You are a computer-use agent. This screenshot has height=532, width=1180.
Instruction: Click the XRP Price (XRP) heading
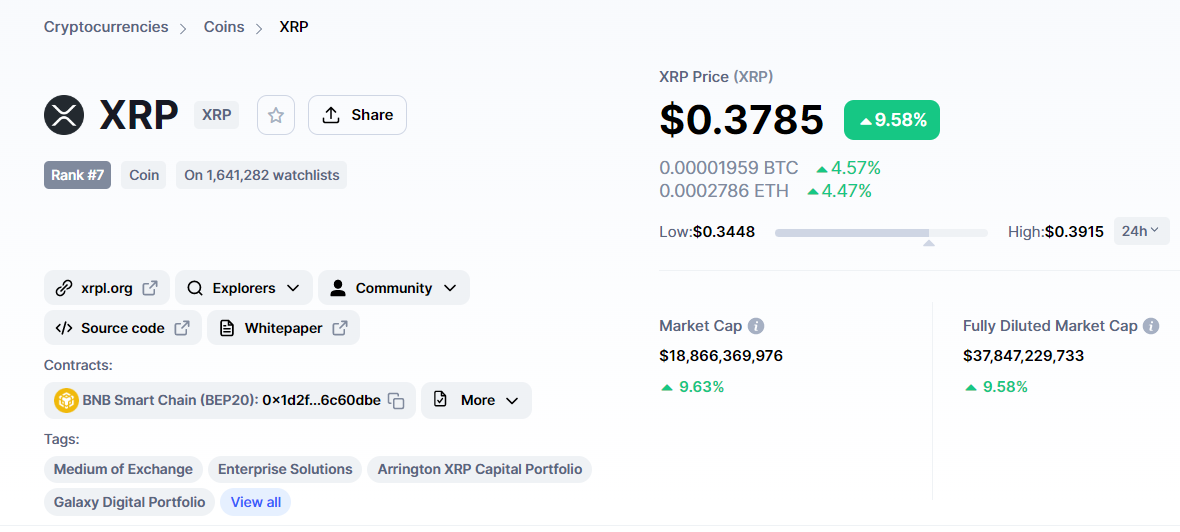(x=716, y=77)
